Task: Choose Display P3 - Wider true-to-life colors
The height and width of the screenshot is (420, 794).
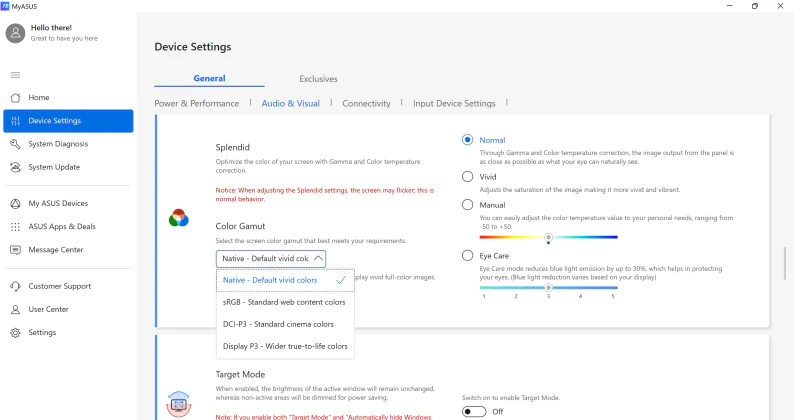Action: point(286,347)
